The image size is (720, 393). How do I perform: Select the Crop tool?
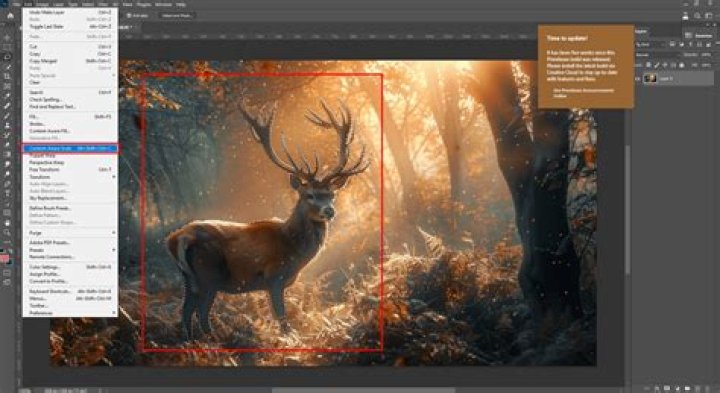click(7, 76)
